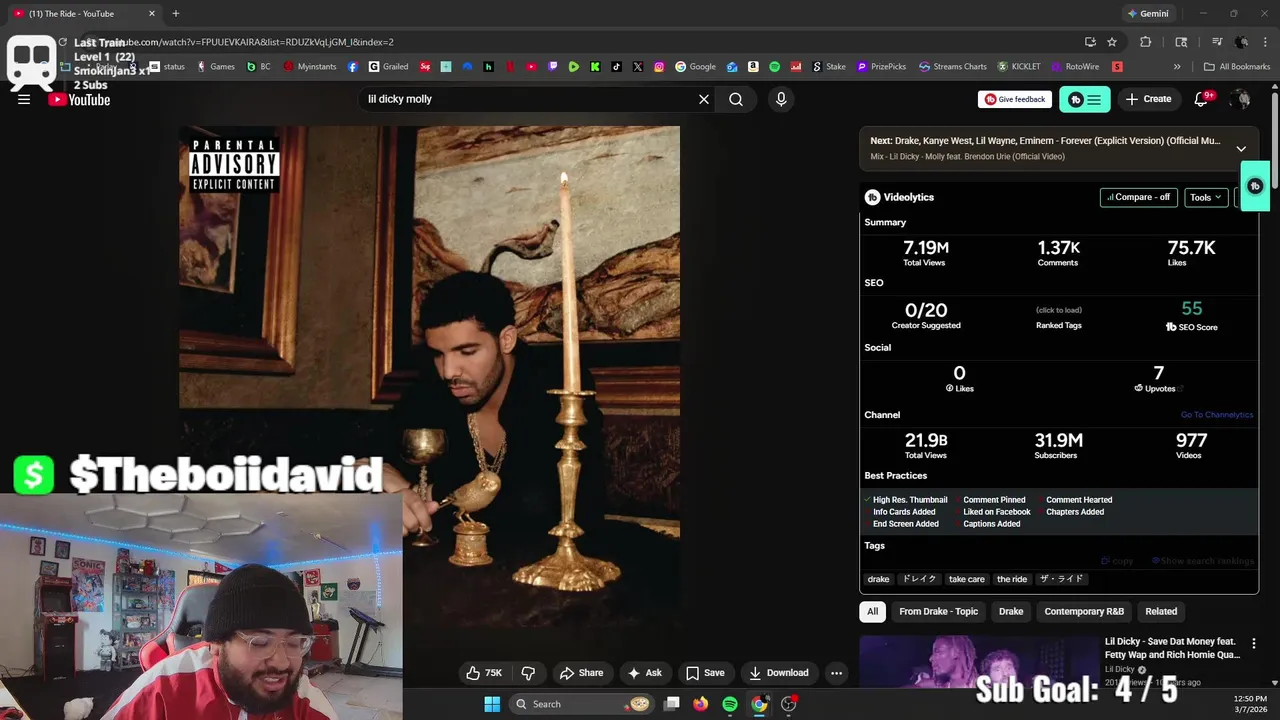Click the Ask button
Image resolution: width=1280 pixels, height=720 pixels.
[645, 673]
